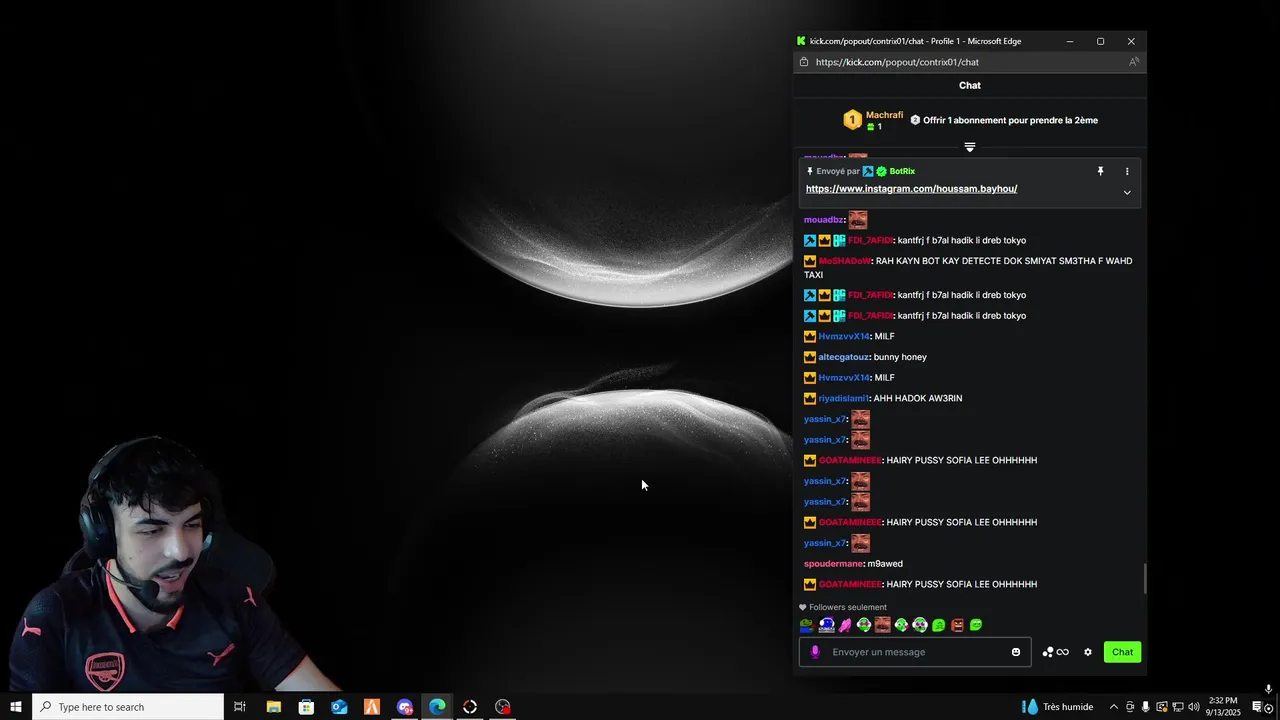Open the OBS taskbar icon with red dot
Image resolution: width=1280 pixels, height=720 pixels.
pyautogui.click(x=503, y=707)
